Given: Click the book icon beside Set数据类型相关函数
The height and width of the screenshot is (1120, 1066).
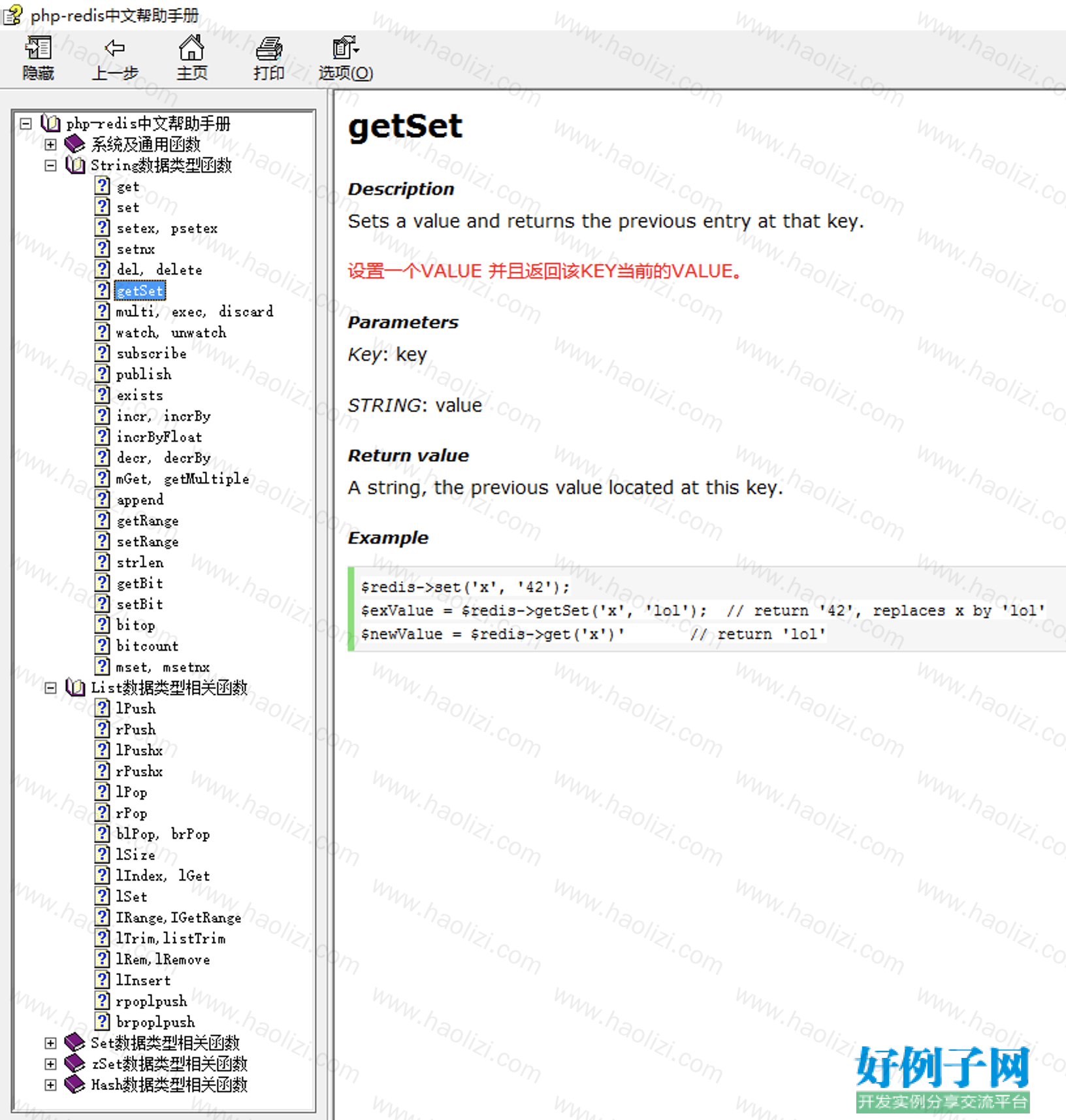Looking at the screenshot, I should click(x=75, y=1042).
